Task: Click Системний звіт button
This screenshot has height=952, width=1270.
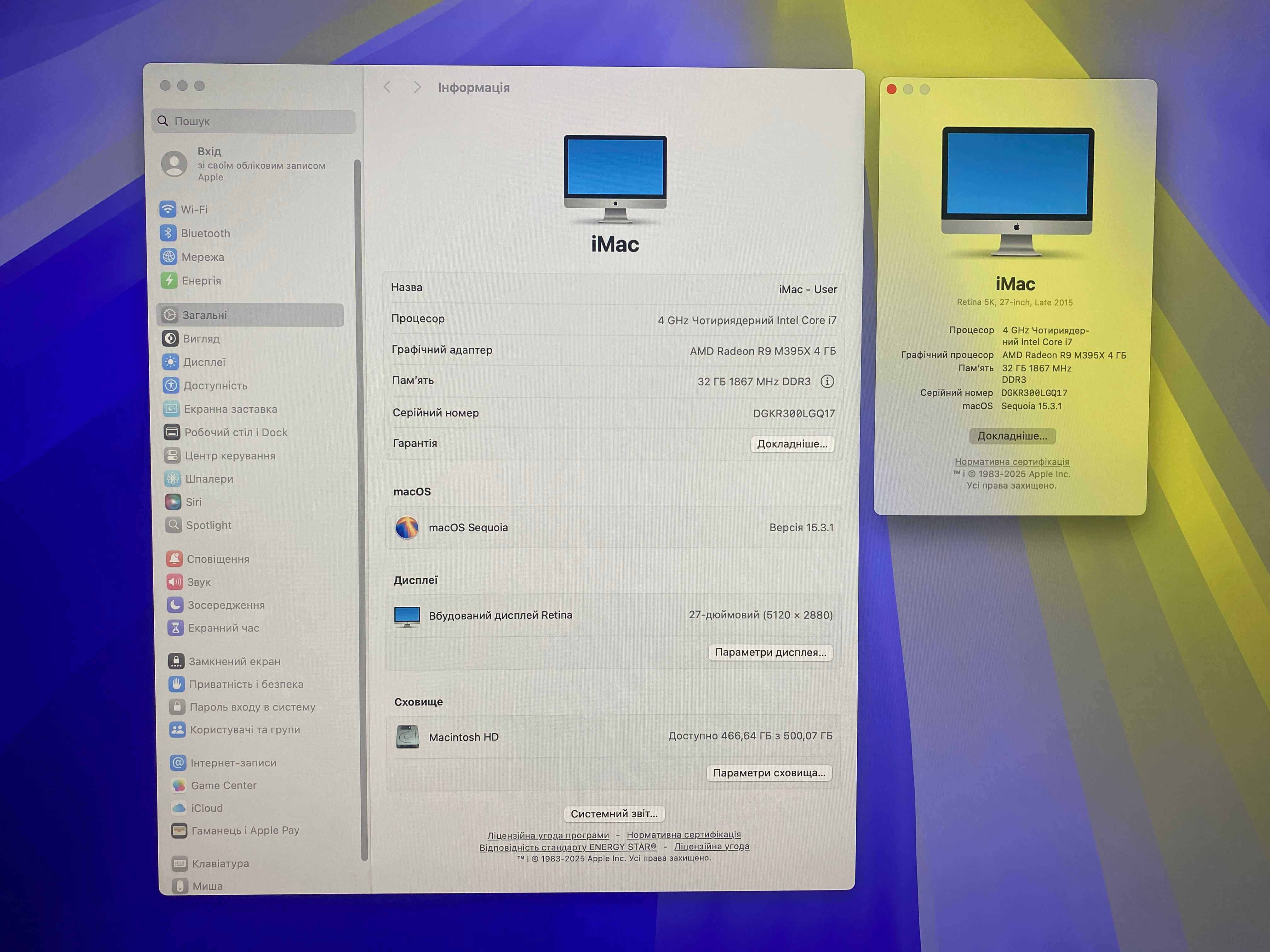Action: coord(614,814)
